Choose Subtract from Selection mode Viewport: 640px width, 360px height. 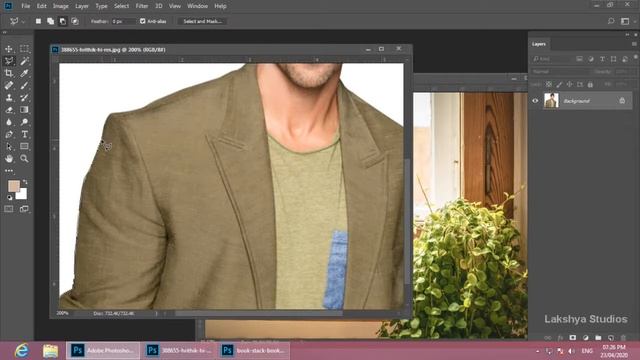[x=62, y=21]
